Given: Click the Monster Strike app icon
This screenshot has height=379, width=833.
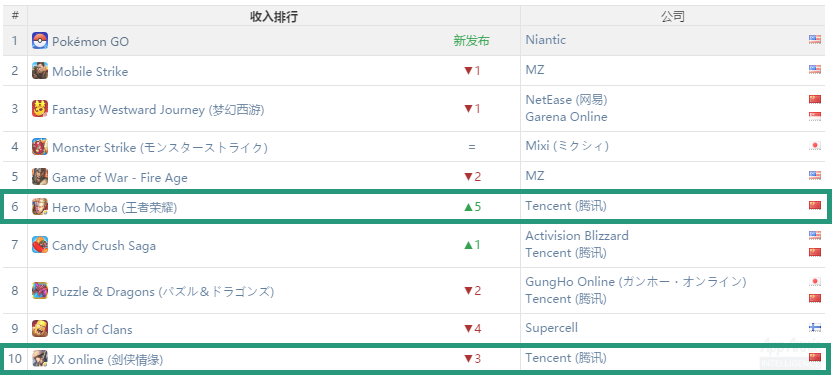Looking at the screenshot, I should [40, 147].
